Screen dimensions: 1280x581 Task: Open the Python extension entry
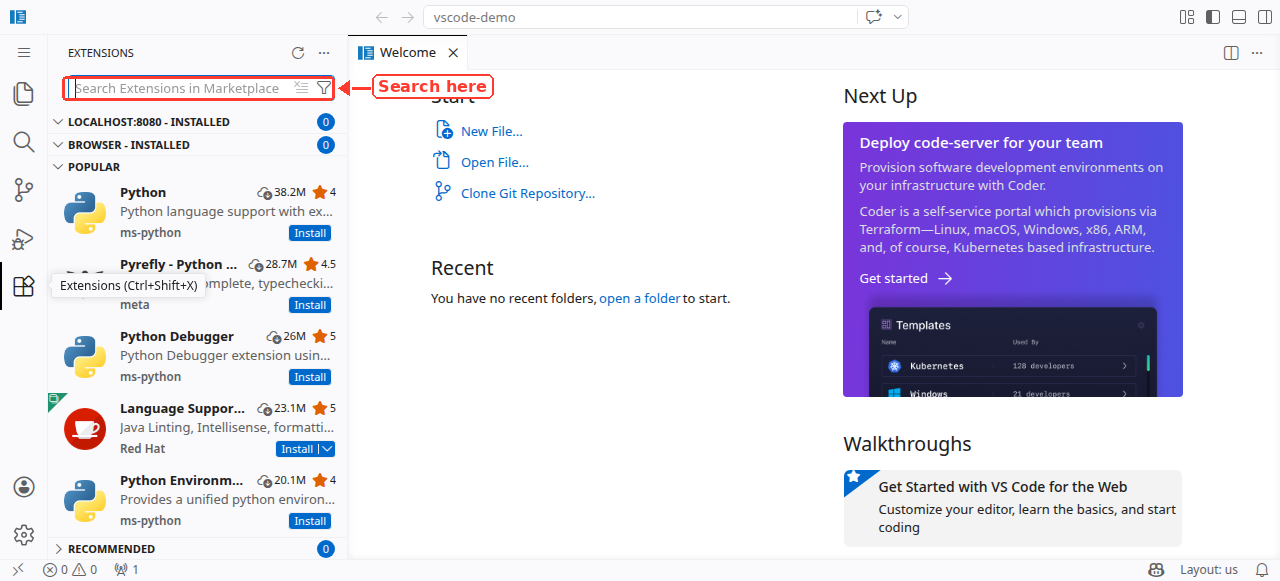pyautogui.click(x=198, y=213)
